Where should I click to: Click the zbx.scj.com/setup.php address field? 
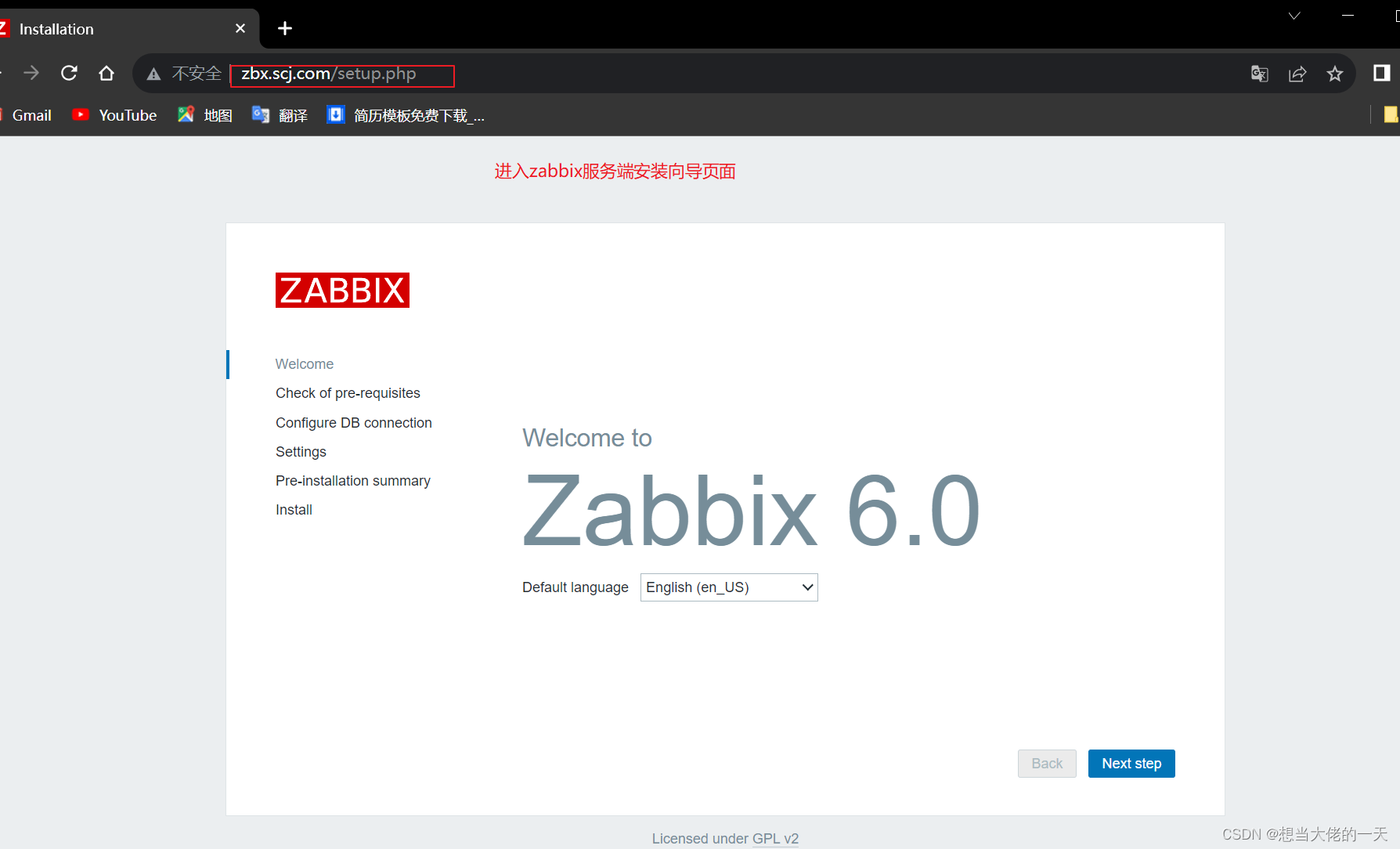(x=342, y=74)
